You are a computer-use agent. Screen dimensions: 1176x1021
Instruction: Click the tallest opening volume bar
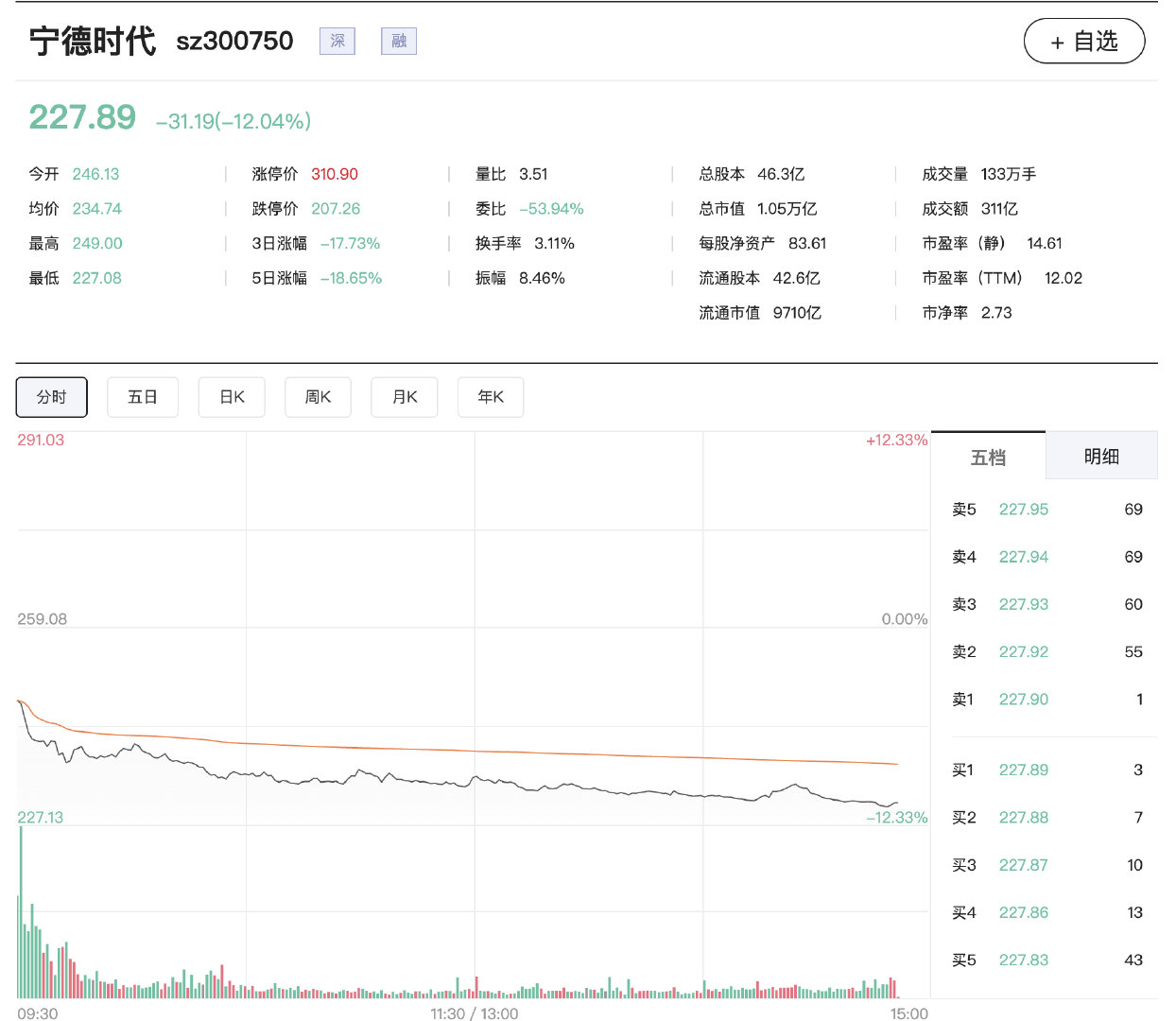tap(21, 912)
